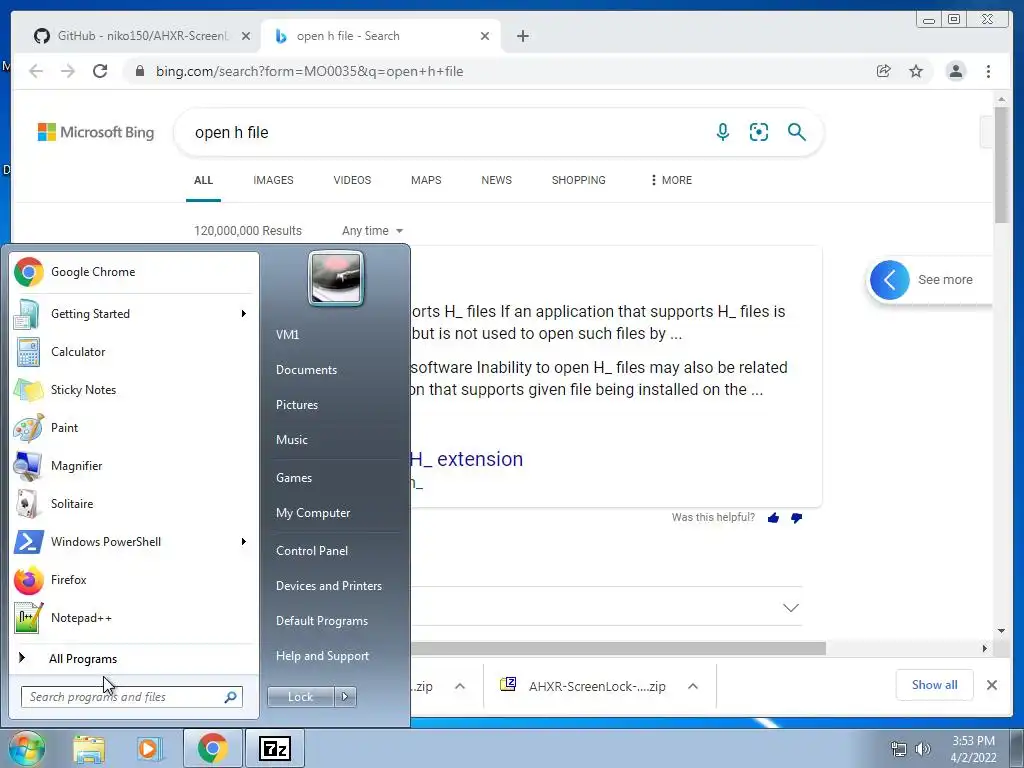Image resolution: width=1024 pixels, height=768 pixels.
Task: Open options for the first zip download
Action: click(460, 686)
